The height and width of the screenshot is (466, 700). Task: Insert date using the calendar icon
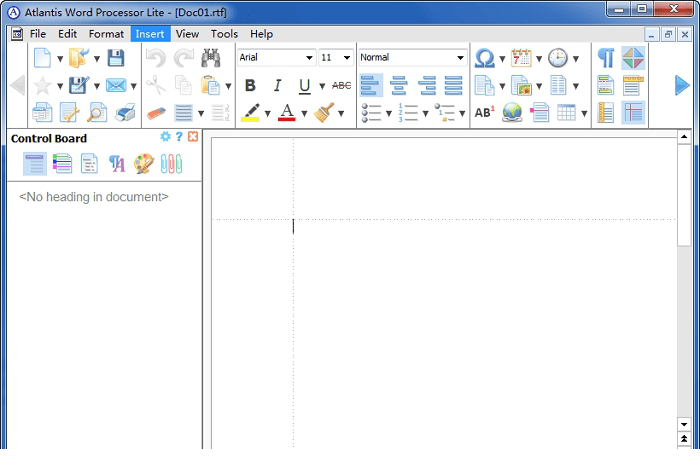click(521, 58)
